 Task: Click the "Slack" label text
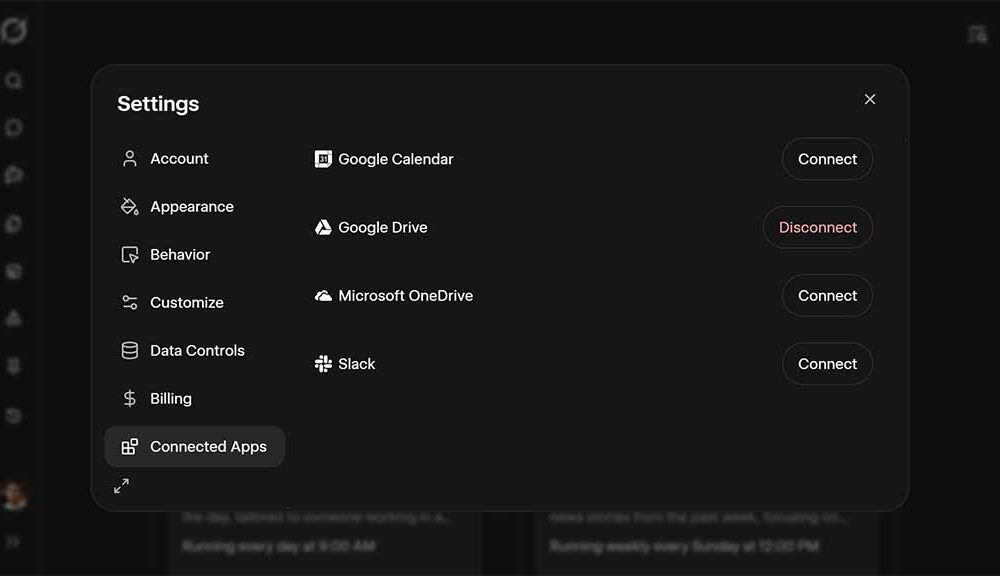[x=357, y=364]
